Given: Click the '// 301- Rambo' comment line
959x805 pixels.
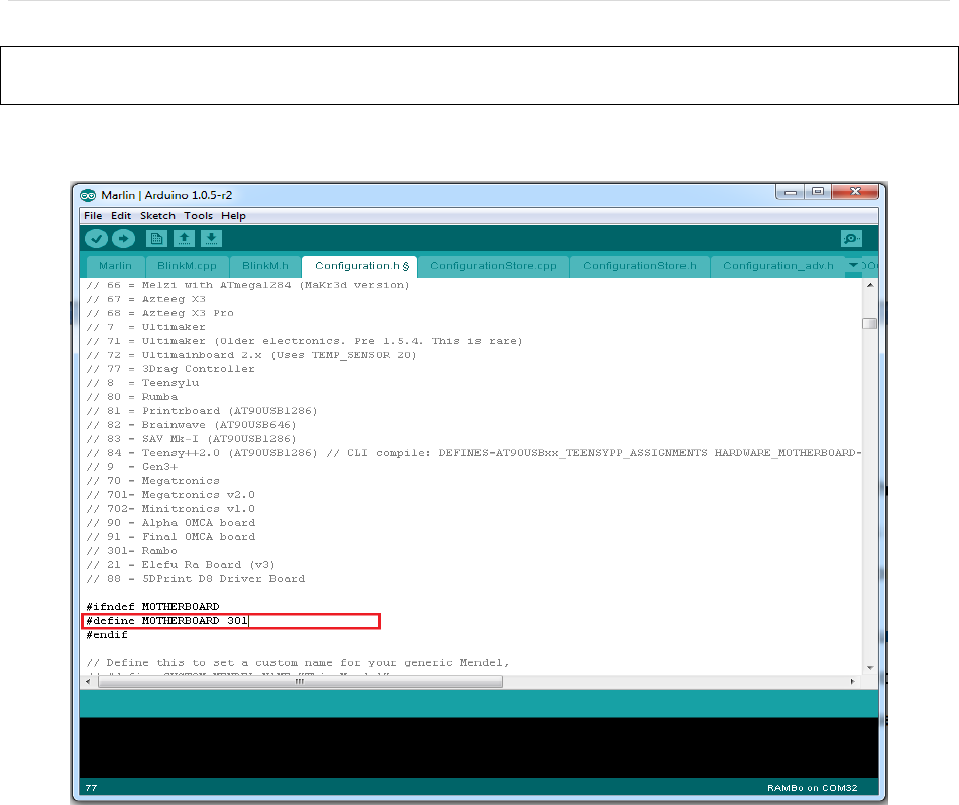Looking at the screenshot, I should [132, 551].
